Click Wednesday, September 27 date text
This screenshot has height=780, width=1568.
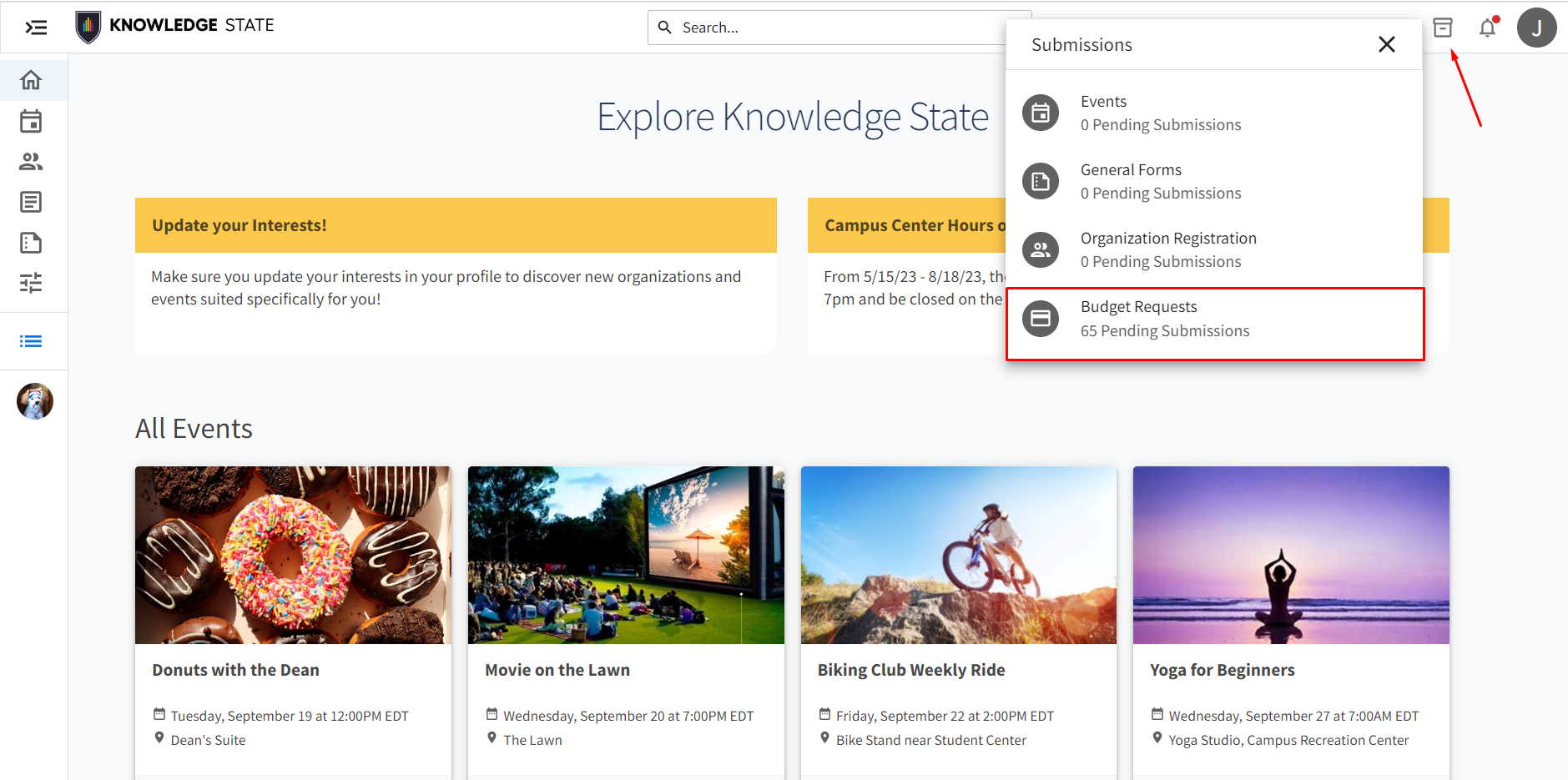point(1293,716)
